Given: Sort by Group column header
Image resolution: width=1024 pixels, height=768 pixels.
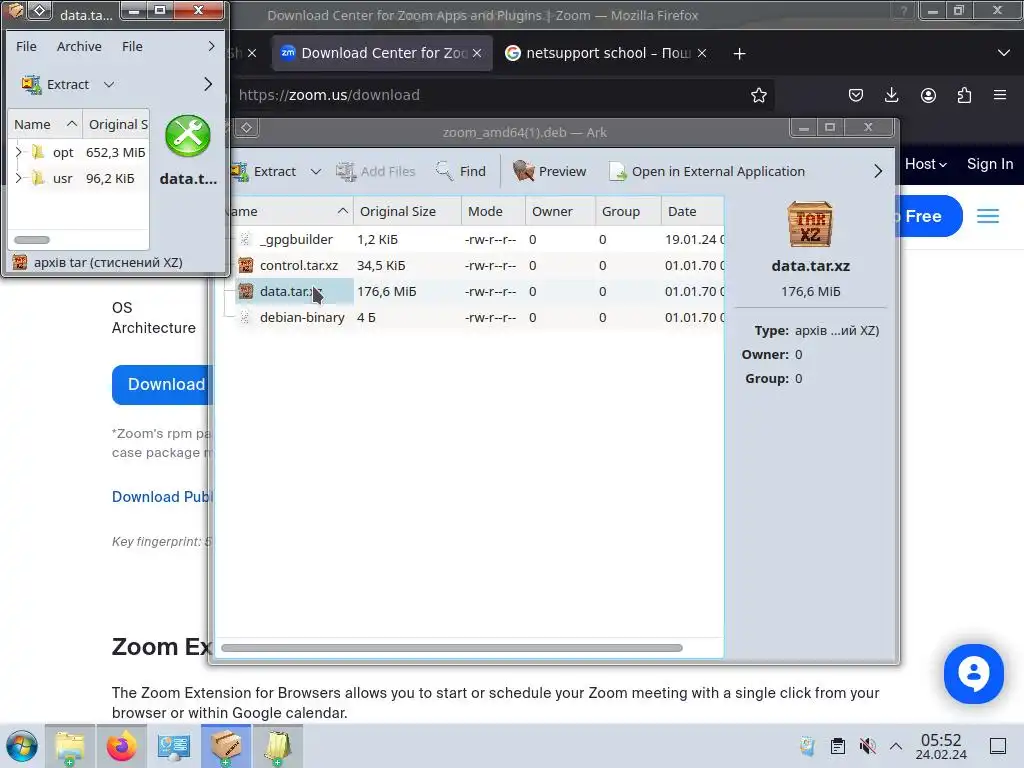Looking at the screenshot, I should (x=628, y=212).
